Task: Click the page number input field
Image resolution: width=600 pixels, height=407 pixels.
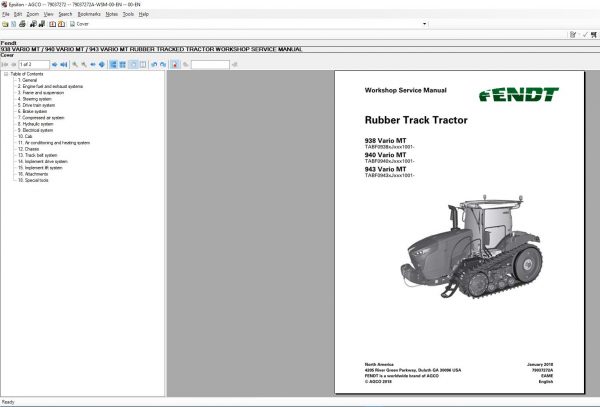Action: pos(32,64)
